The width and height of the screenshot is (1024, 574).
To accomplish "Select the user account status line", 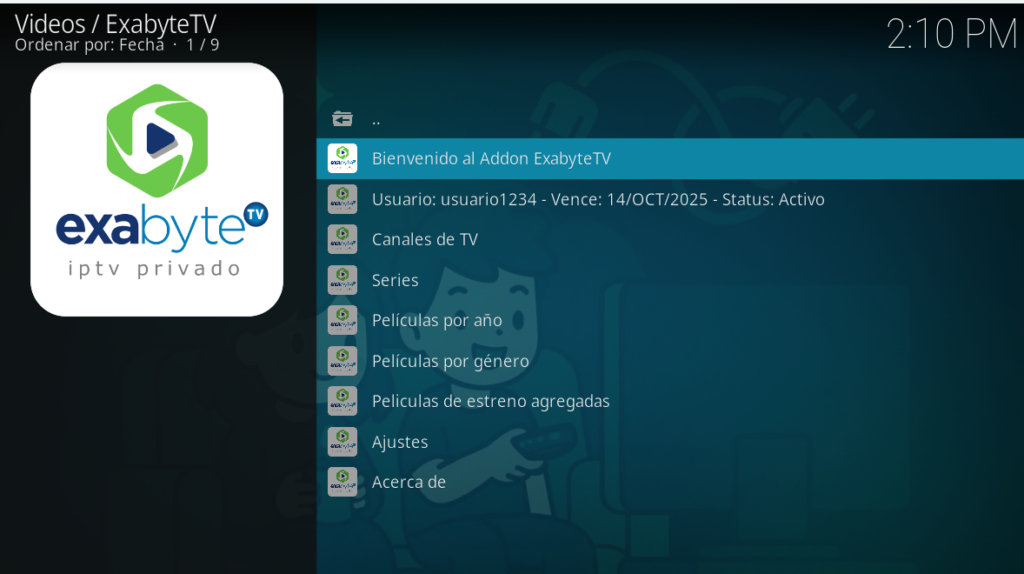I will coord(598,199).
